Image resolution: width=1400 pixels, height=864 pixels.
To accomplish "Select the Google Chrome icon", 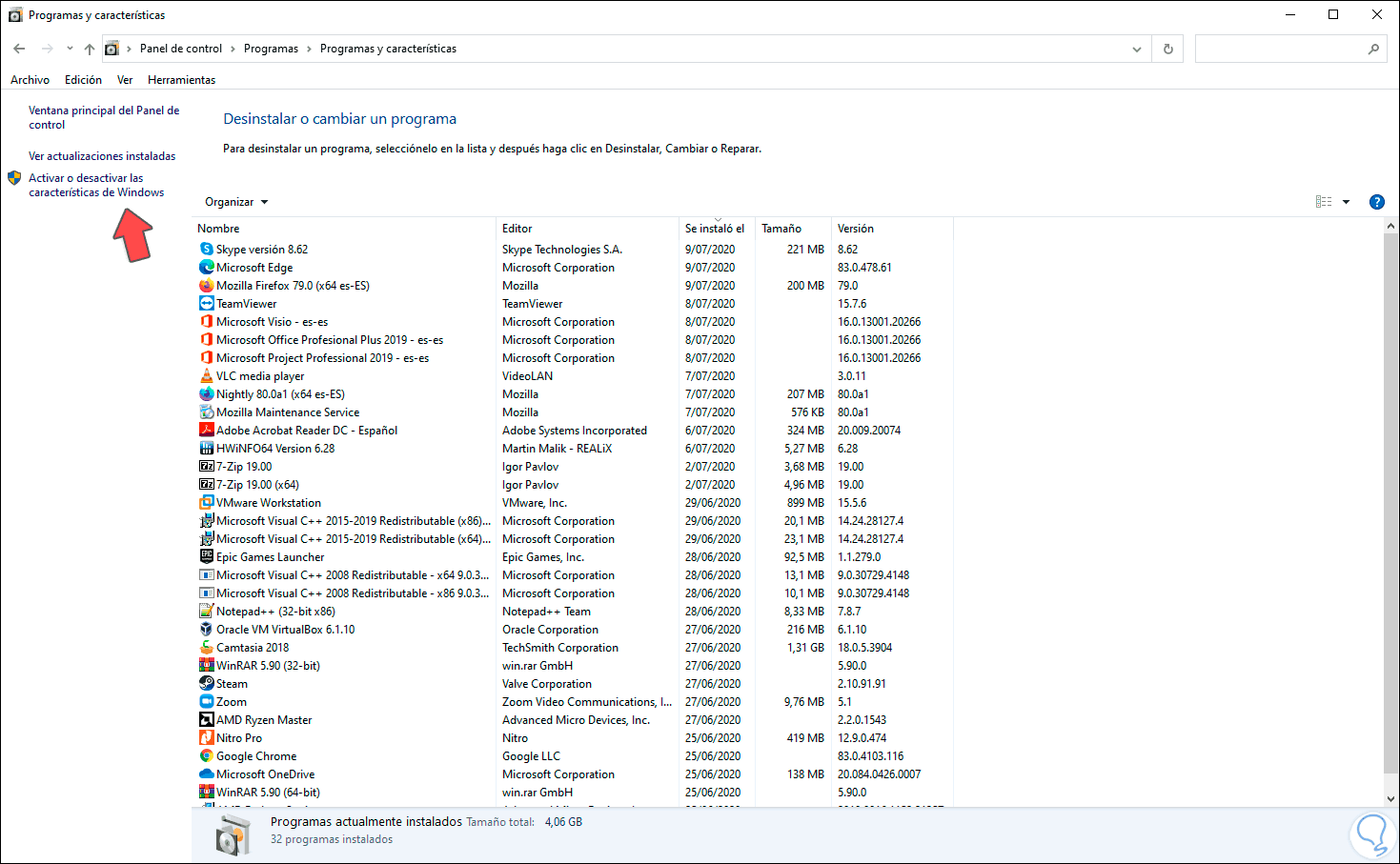I will (207, 756).
